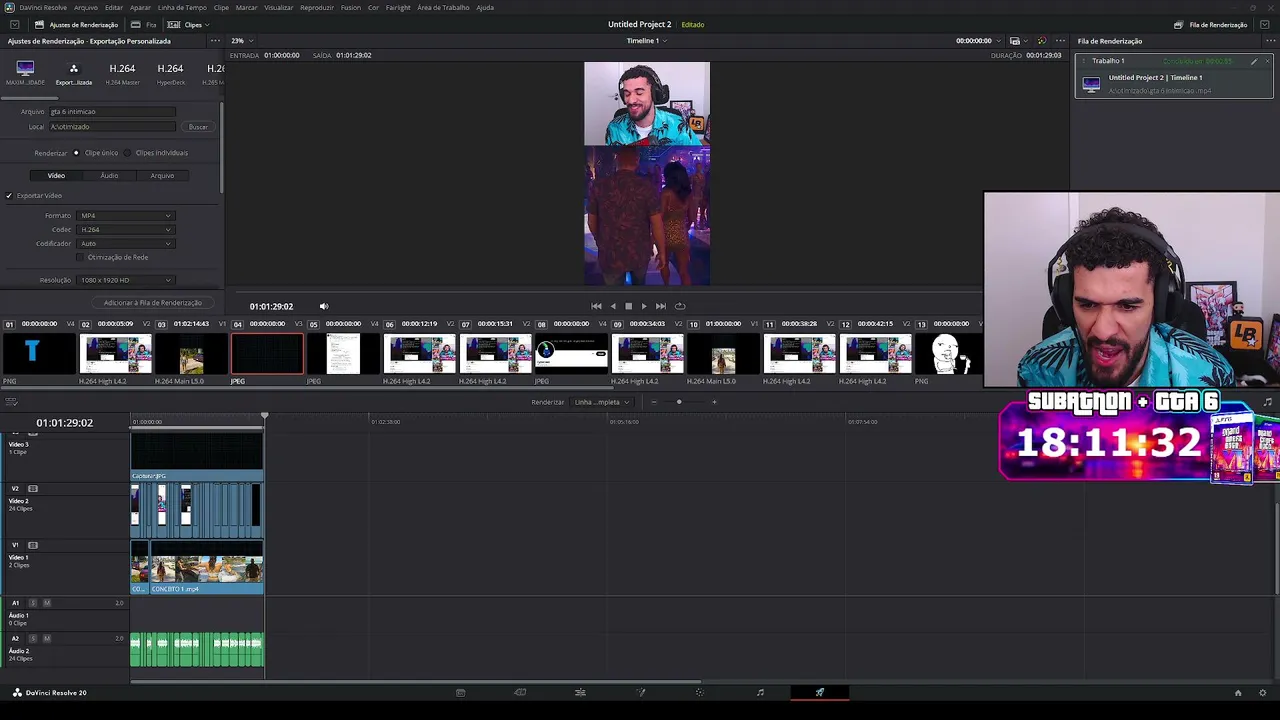Zoom out the timeline
The image size is (1280, 720).
tap(653, 402)
